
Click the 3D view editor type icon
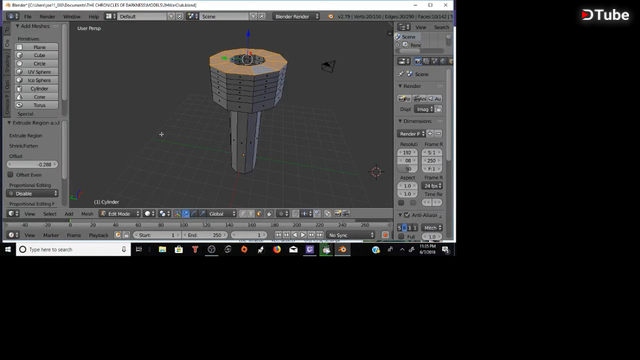[x=13, y=214]
